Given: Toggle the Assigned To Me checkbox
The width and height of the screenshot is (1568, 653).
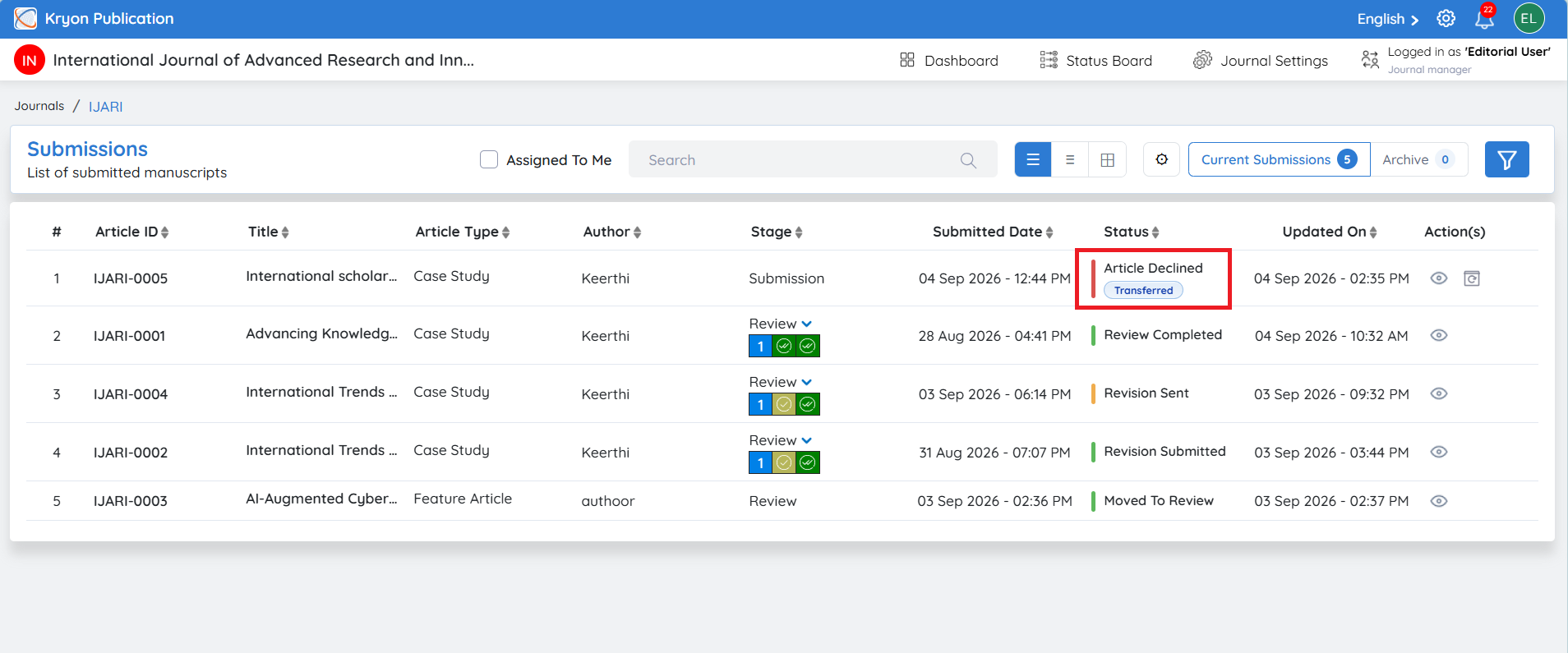Looking at the screenshot, I should [x=489, y=159].
